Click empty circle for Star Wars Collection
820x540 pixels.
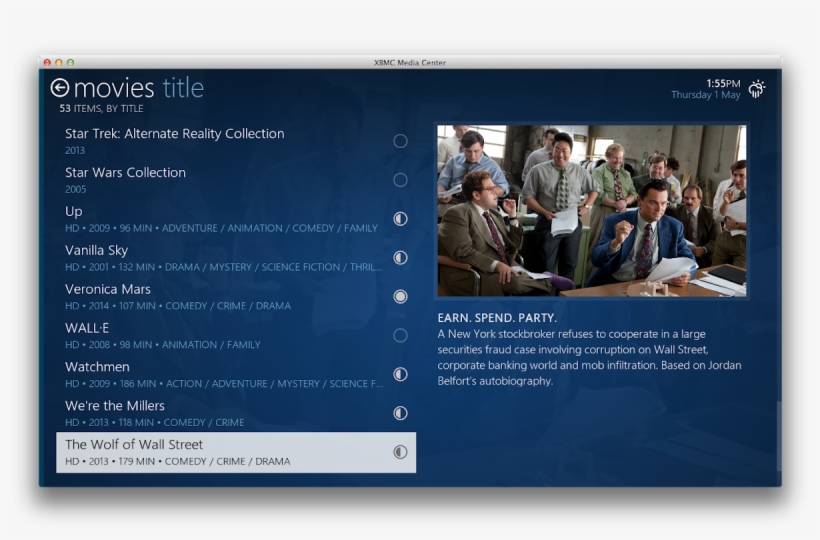pyautogui.click(x=400, y=180)
